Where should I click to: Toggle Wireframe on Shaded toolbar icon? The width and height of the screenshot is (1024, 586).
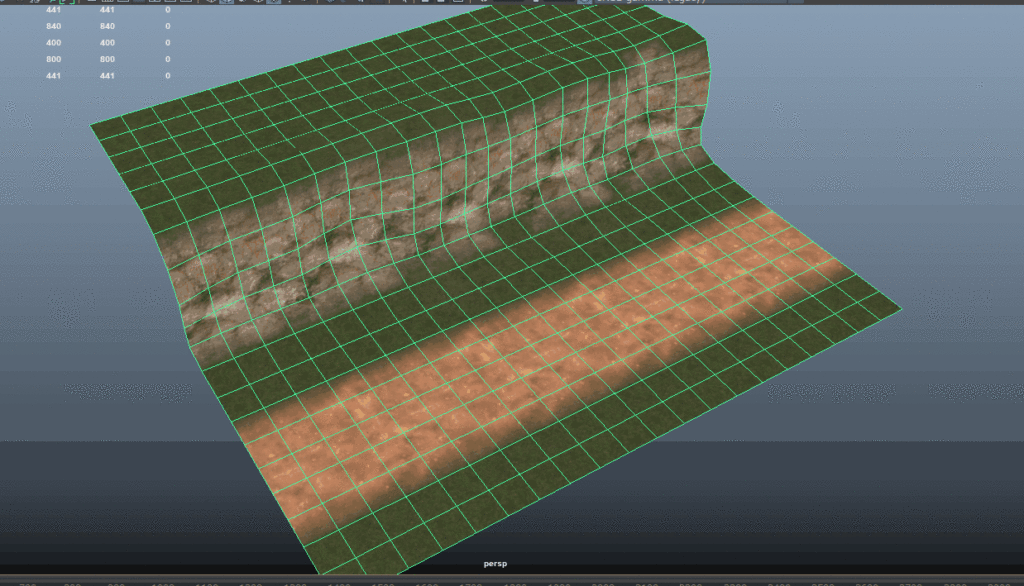coord(258,3)
